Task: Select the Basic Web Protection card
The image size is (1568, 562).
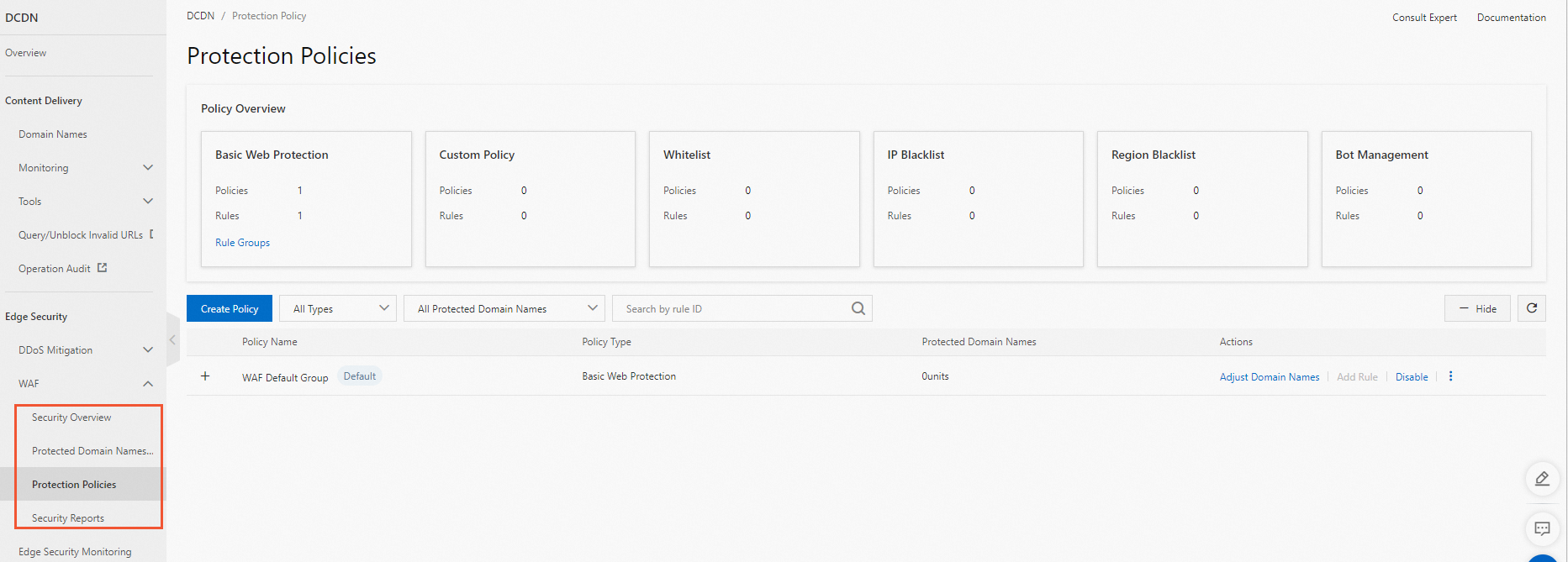Action: point(306,199)
